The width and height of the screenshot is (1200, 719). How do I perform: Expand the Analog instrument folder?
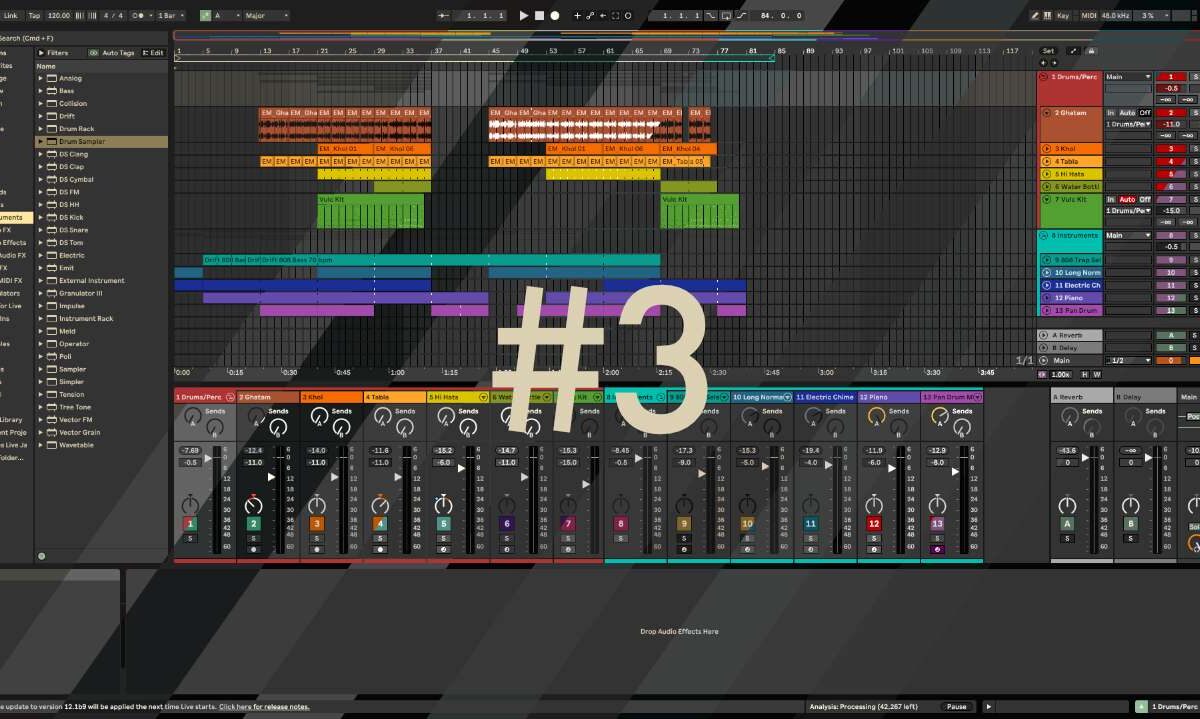[41, 78]
